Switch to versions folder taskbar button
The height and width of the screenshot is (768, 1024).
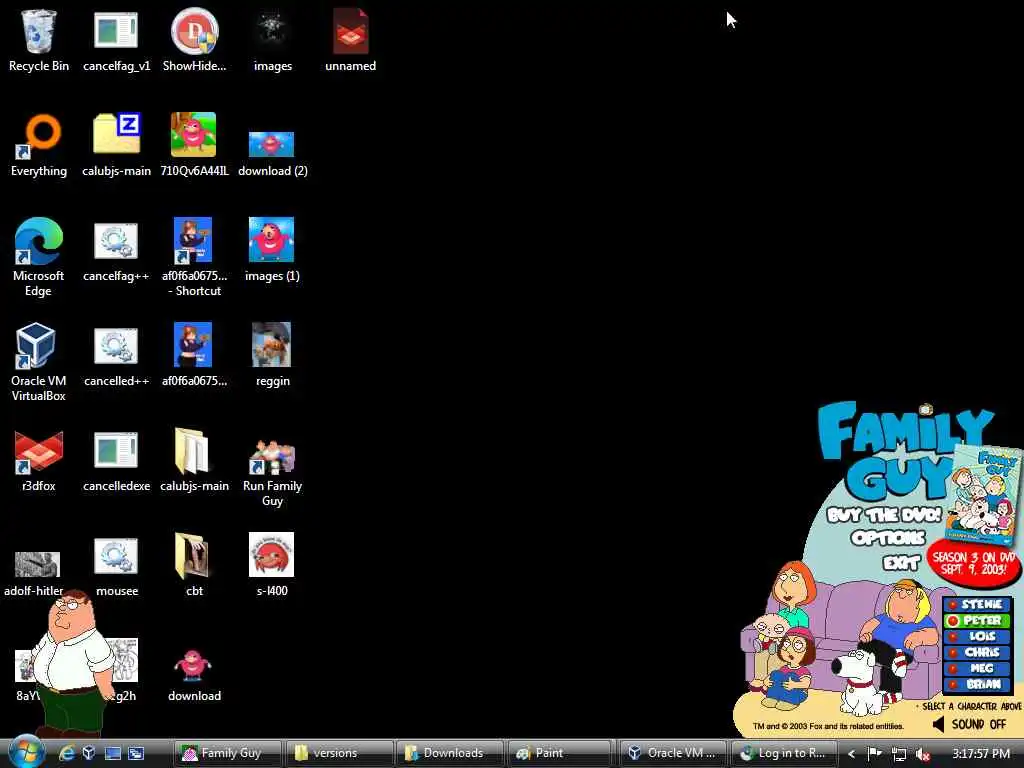339,753
